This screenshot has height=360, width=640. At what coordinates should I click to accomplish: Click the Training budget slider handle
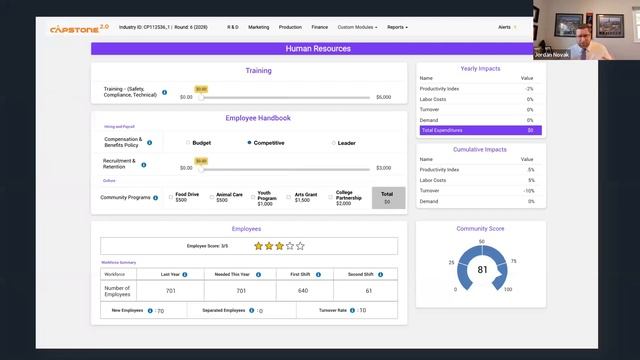(x=201, y=98)
